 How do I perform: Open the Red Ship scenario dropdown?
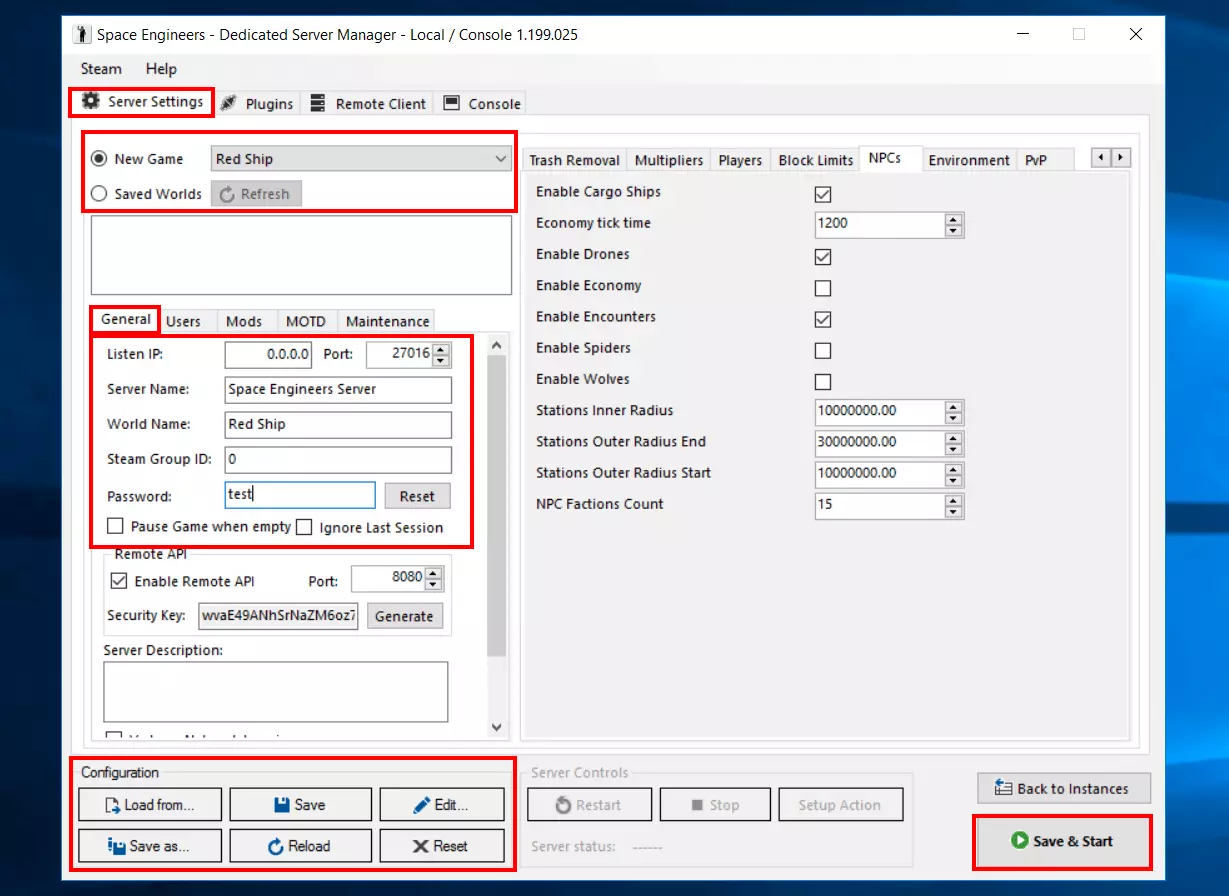[361, 159]
